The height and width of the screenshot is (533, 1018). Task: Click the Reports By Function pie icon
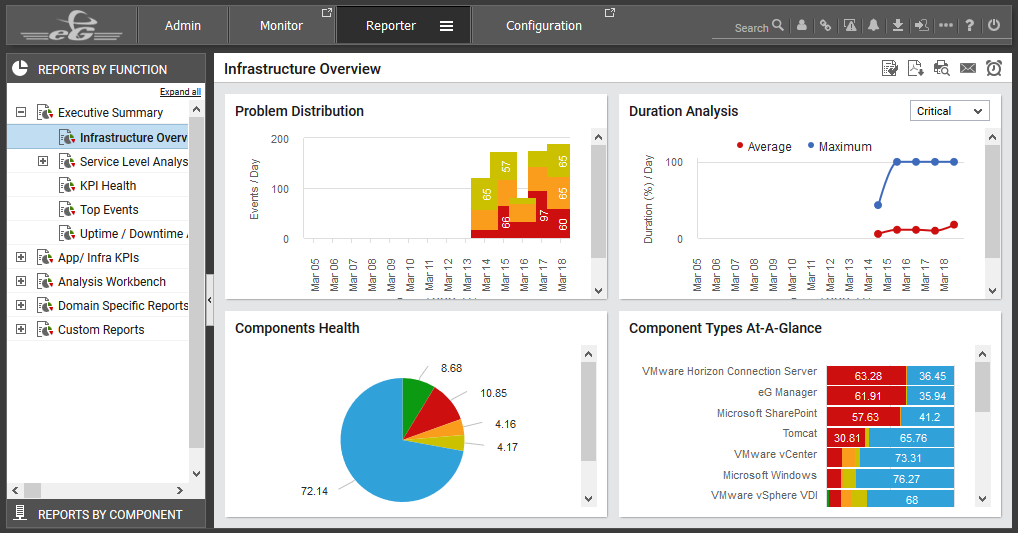click(21, 68)
